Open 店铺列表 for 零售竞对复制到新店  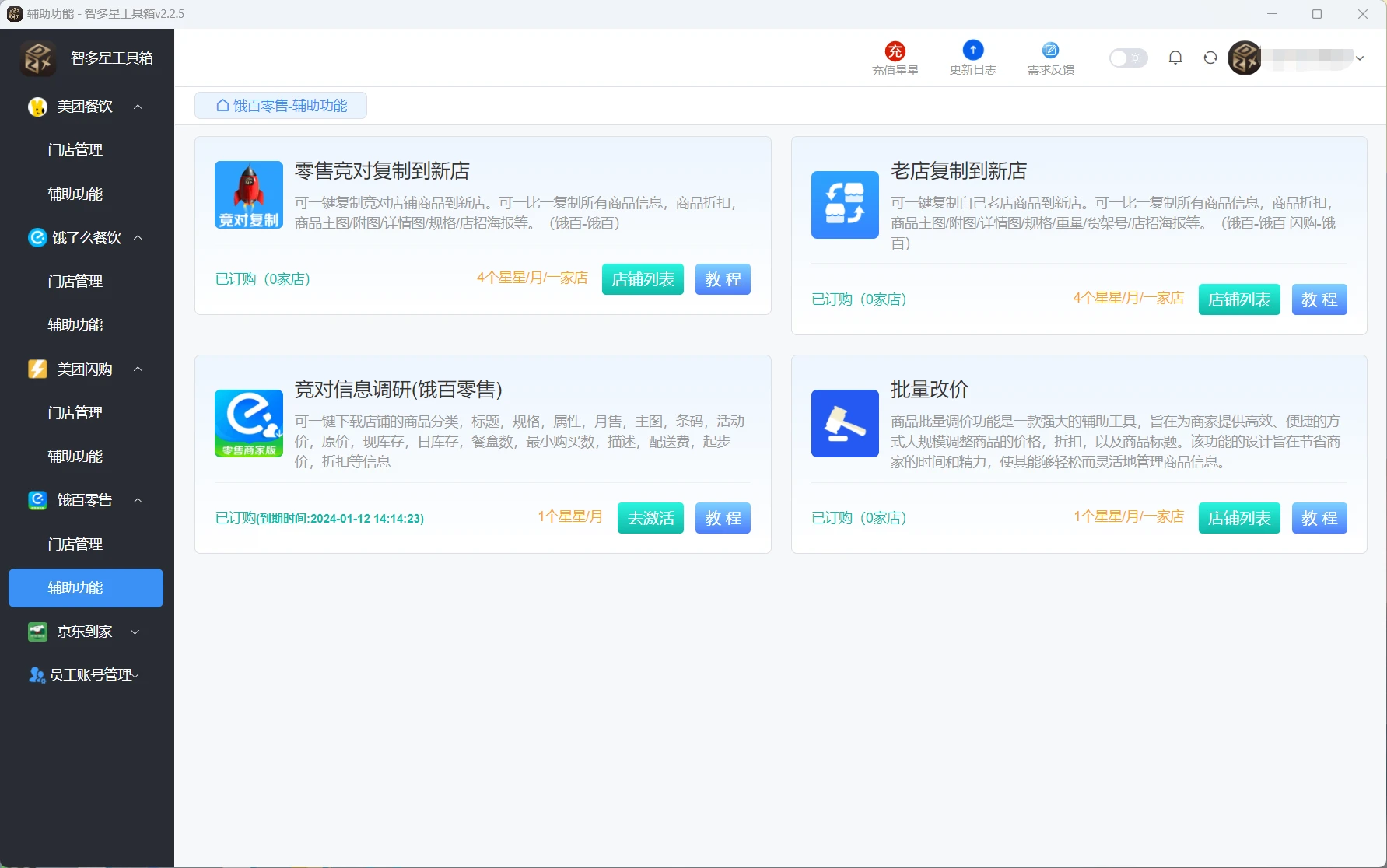[x=643, y=279]
